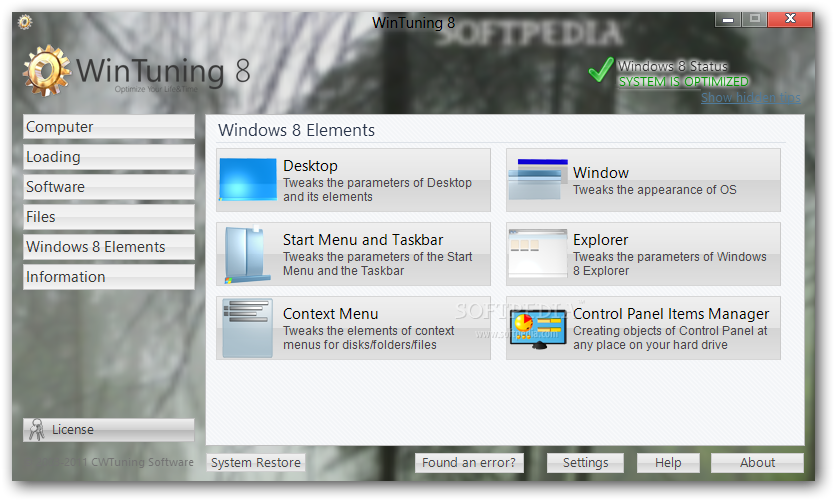Open the Information category
The image size is (835, 501).
click(109, 277)
